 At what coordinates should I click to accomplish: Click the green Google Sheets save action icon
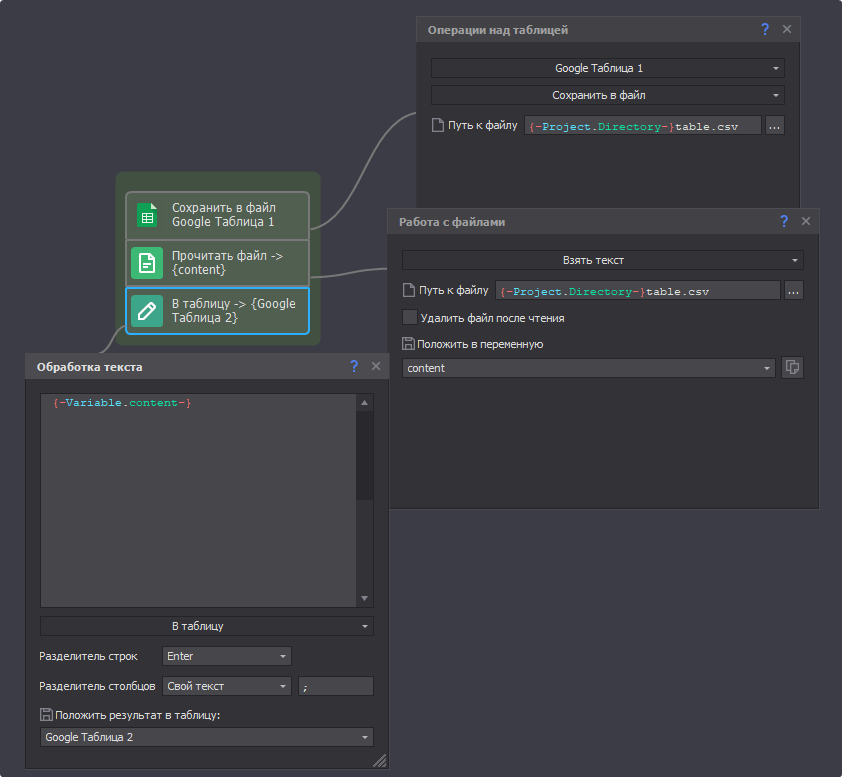147,215
